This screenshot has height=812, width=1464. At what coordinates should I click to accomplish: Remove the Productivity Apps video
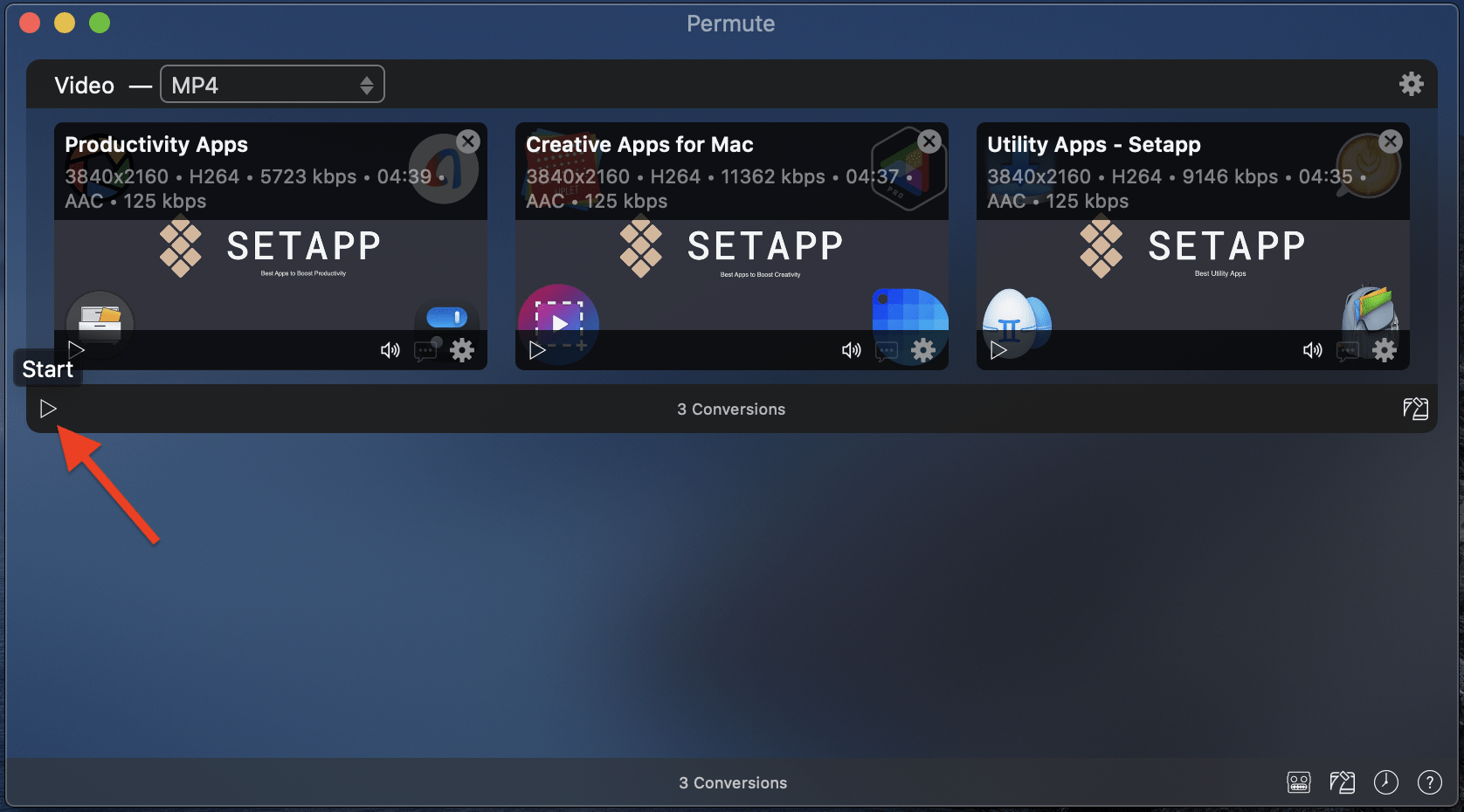point(468,141)
